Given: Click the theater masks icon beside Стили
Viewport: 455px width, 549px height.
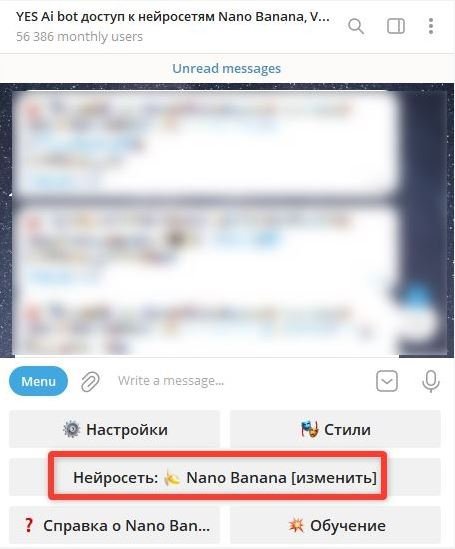Looking at the screenshot, I should 310,429.
